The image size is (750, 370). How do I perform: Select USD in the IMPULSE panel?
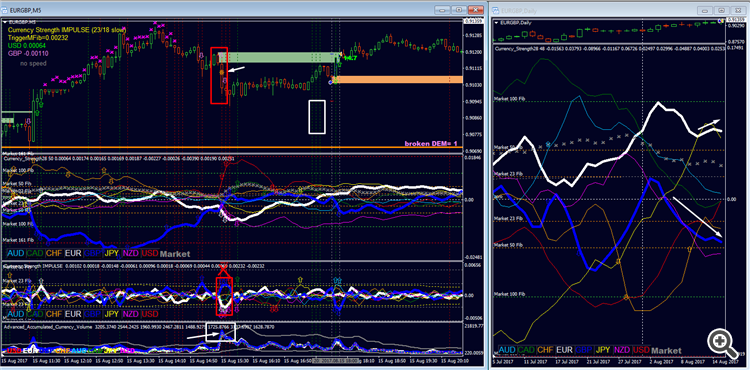pos(150,314)
